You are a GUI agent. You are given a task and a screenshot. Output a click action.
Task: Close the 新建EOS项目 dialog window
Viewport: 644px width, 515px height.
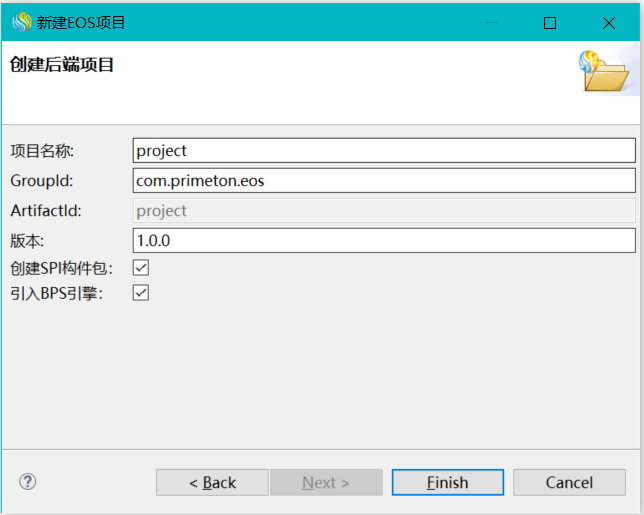(x=609, y=22)
